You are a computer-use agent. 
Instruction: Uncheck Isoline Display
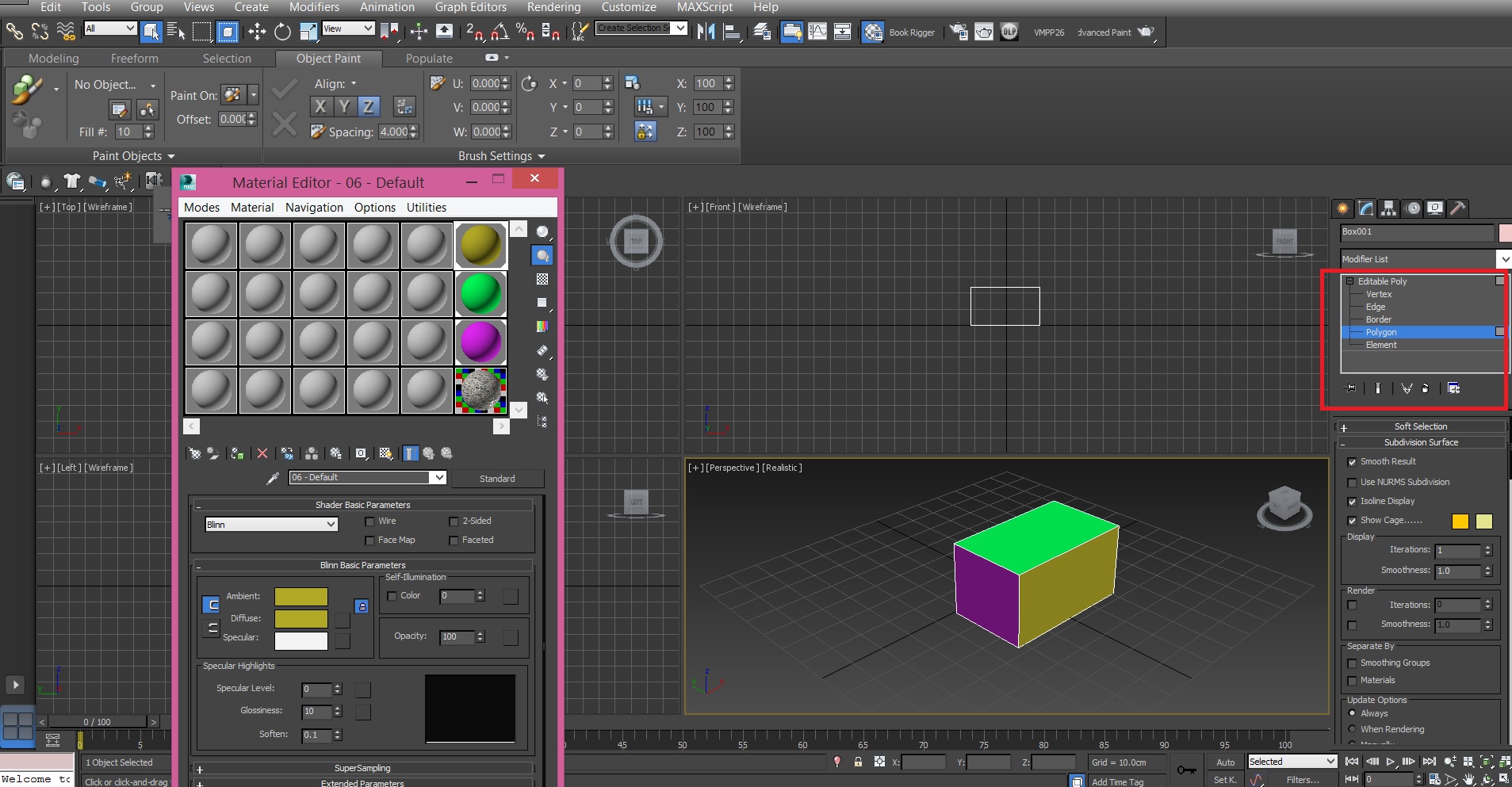tap(1352, 502)
